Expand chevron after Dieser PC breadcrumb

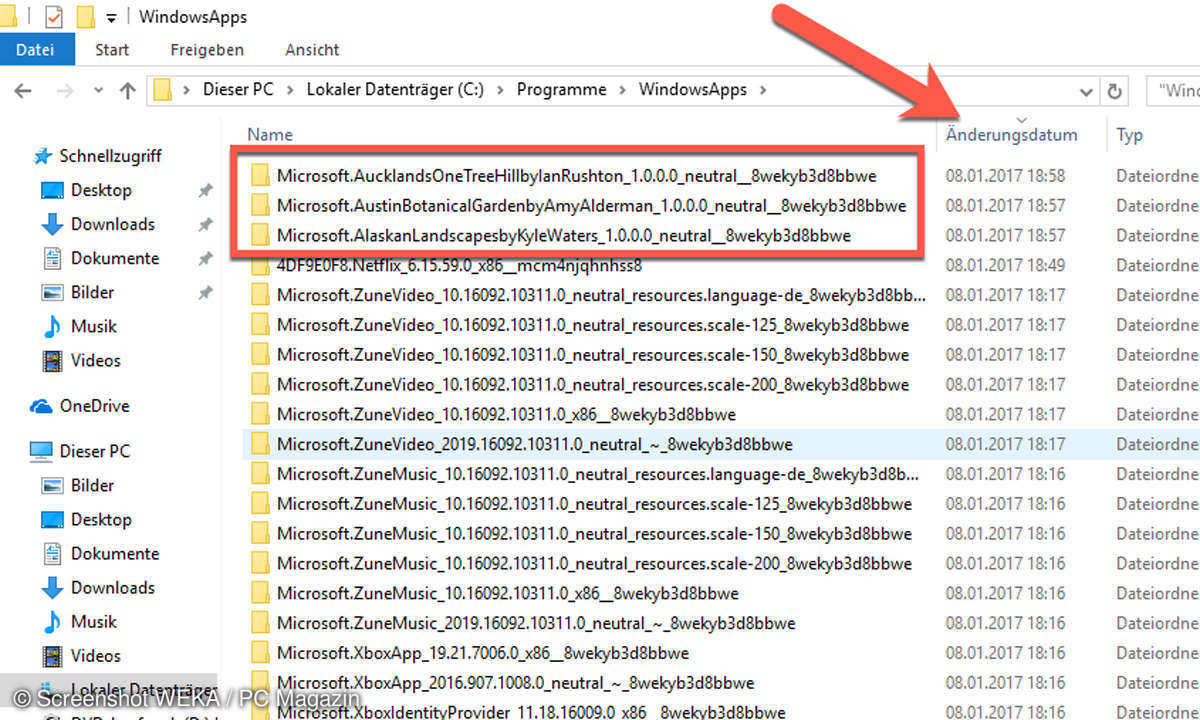289,90
